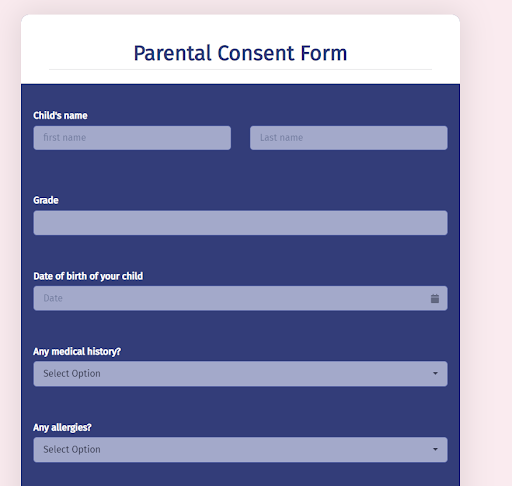Screen dimensions: 512x486
Task: Click the Child's name label
Action: pos(60,115)
